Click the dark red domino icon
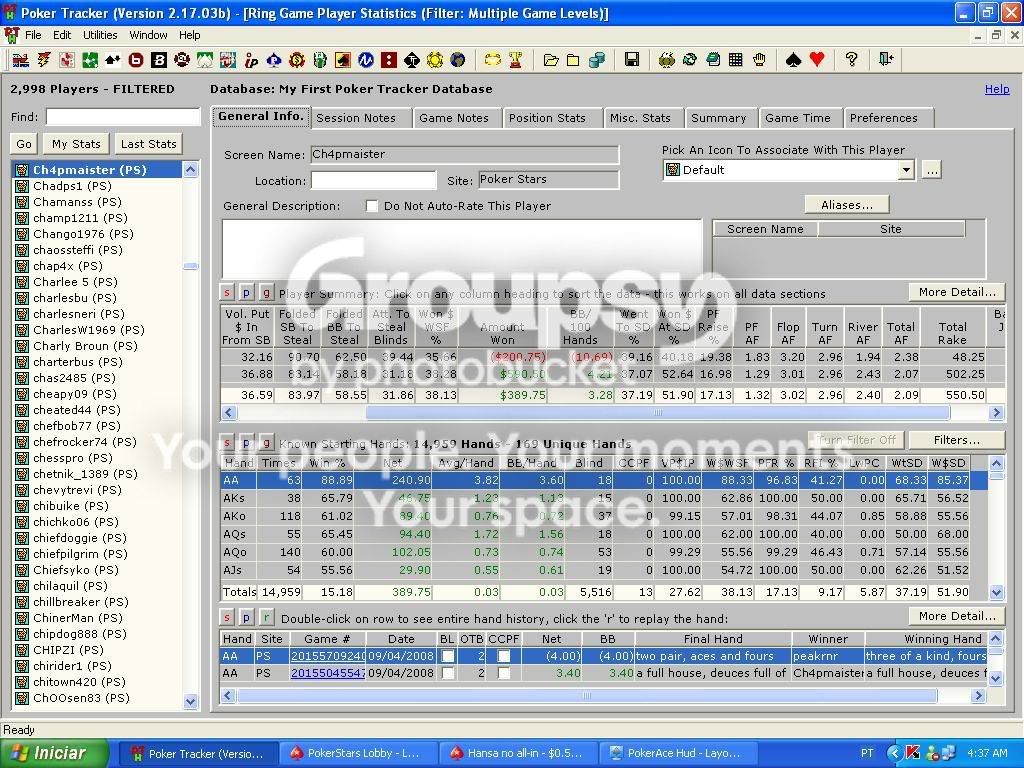The height and width of the screenshot is (768, 1024). point(389,60)
